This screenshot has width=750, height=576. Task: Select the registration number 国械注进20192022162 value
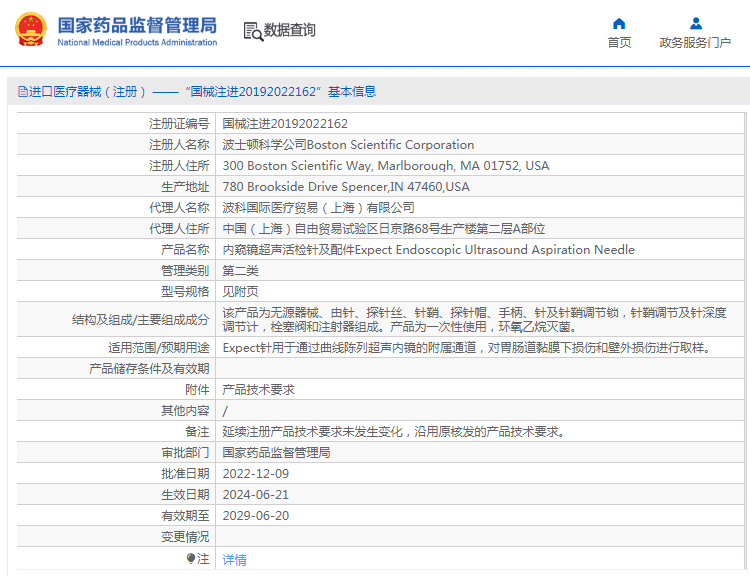[x=285, y=123]
